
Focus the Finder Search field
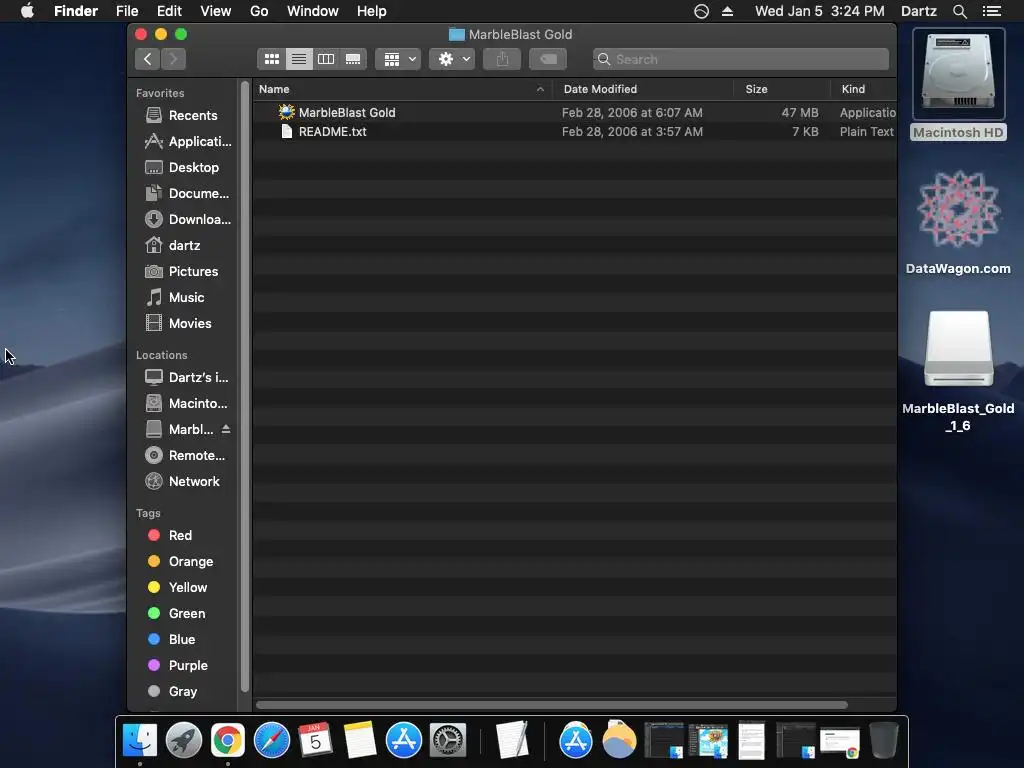point(741,59)
